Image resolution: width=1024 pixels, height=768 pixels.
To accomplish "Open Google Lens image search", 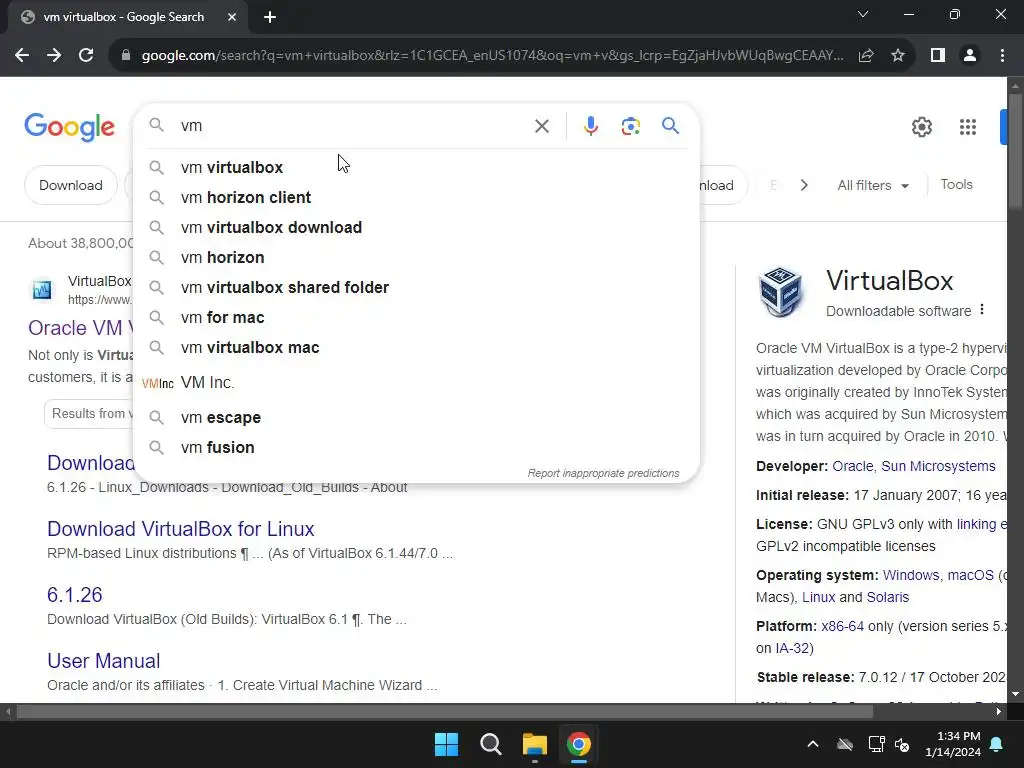I will [630, 126].
